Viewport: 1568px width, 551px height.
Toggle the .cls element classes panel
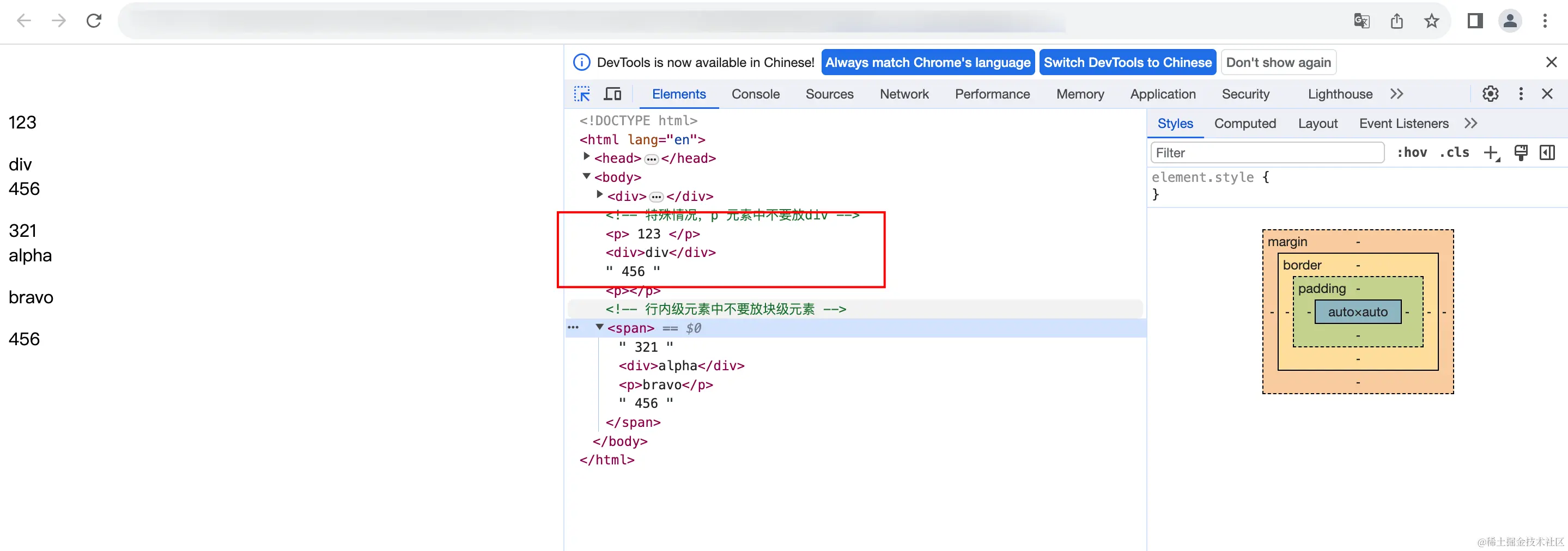(x=1454, y=152)
